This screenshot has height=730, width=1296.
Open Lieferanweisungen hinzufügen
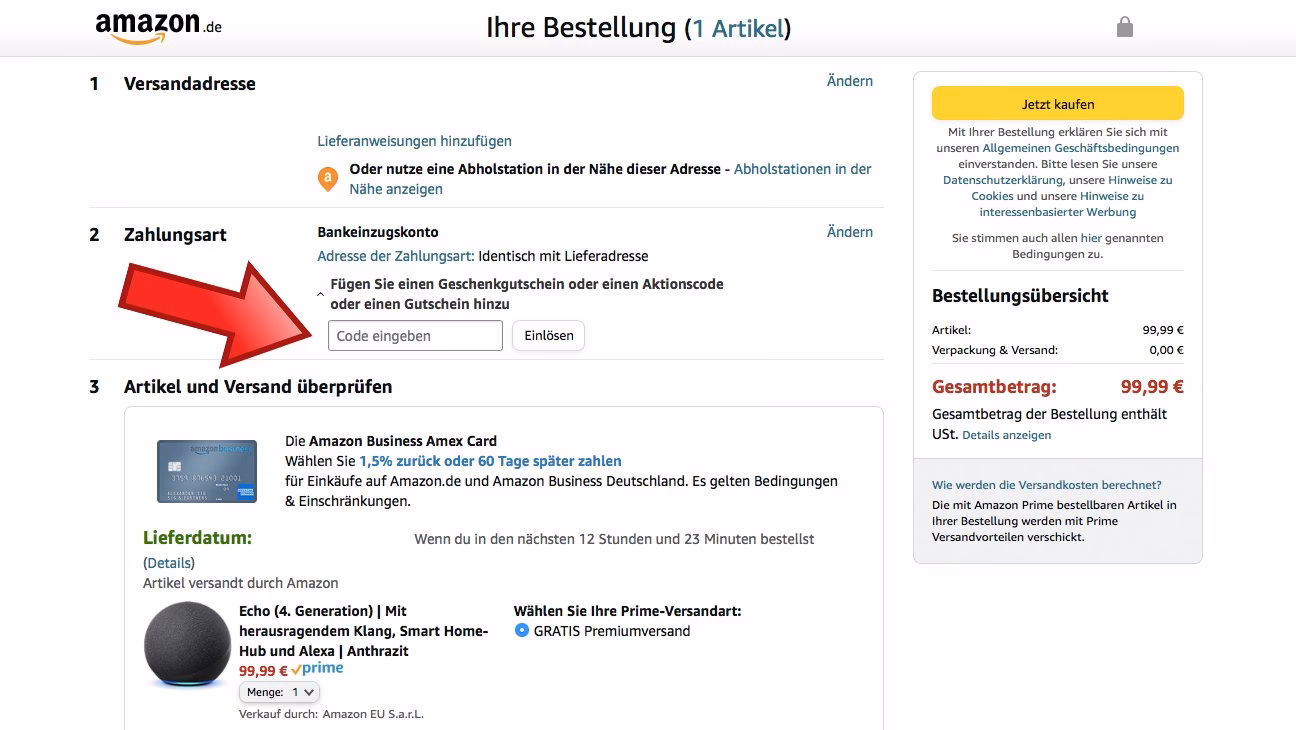point(416,141)
